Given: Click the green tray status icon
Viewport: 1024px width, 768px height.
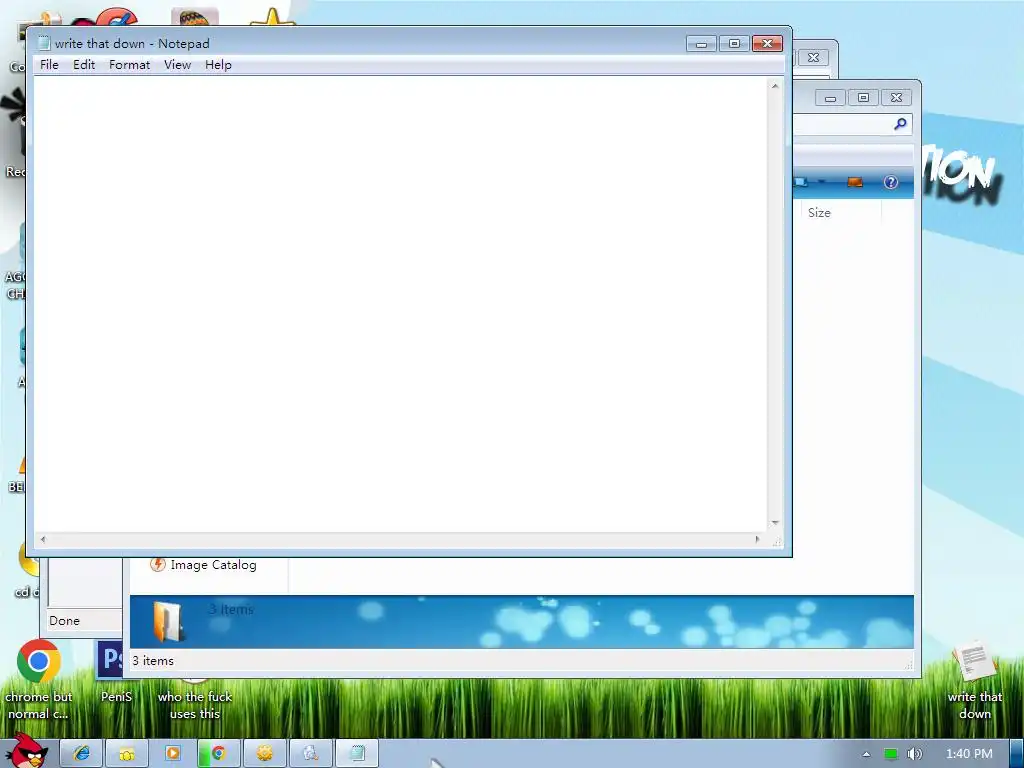Looking at the screenshot, I should point(891,754).
